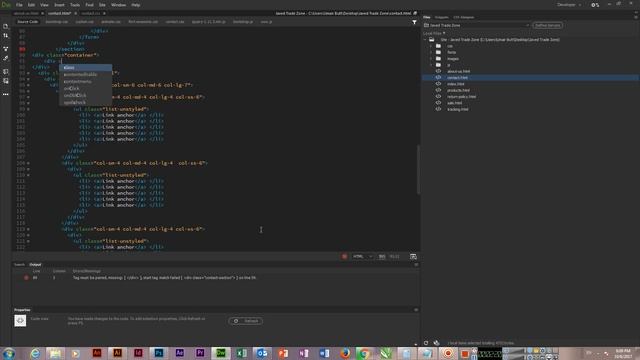The image size is (640, 360).
Task: Expand the fonts folder in Files panel
Action: (x=431, y=52)
